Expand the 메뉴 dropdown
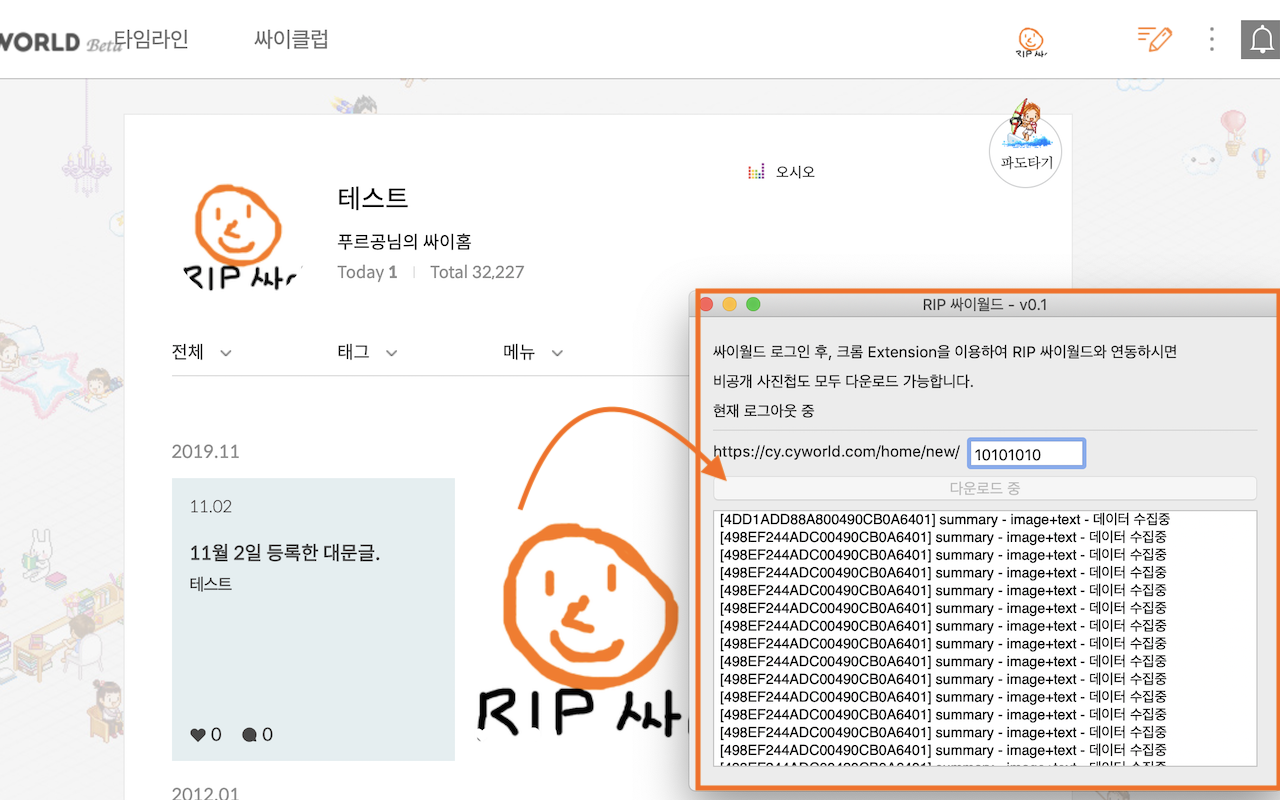This screenshot has width=1280, height=800. click(534, 352)
